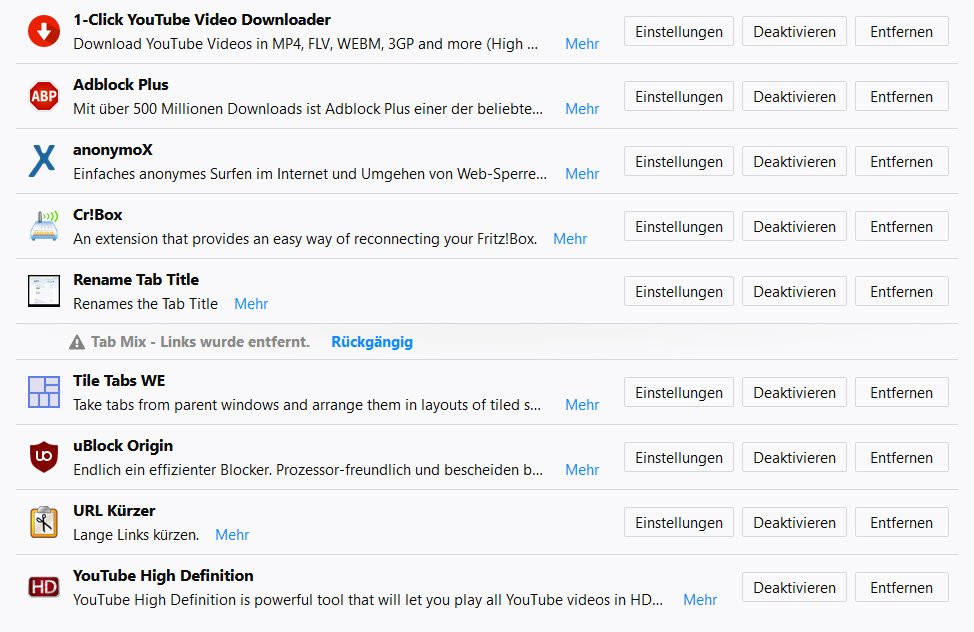Click the Adblock Plus ABP icon
The width and height of the screenshot is (974, 632).
tap(43, 97)
